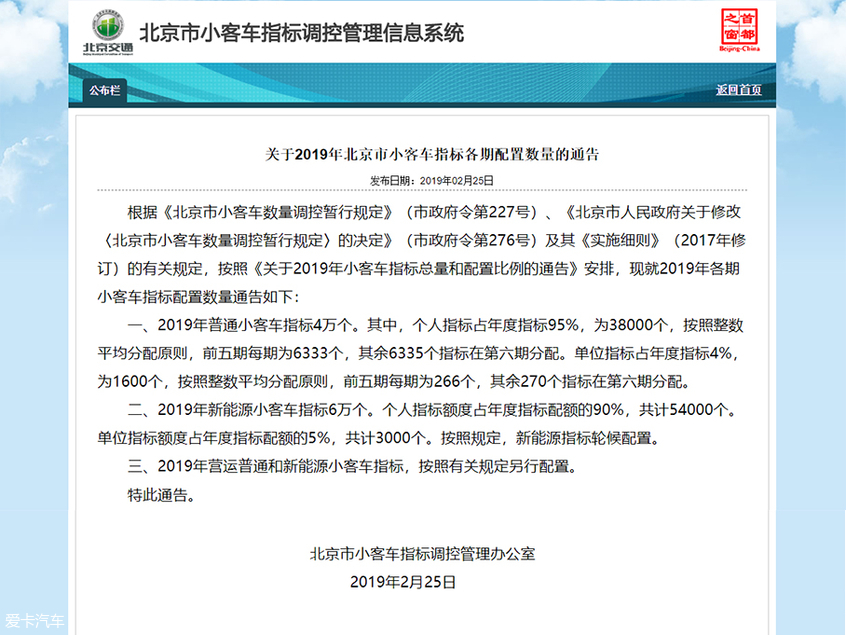Click the paragraph starting with 二、2019年新能源小客车指标
846x635 pixels.
coord(418,424)
